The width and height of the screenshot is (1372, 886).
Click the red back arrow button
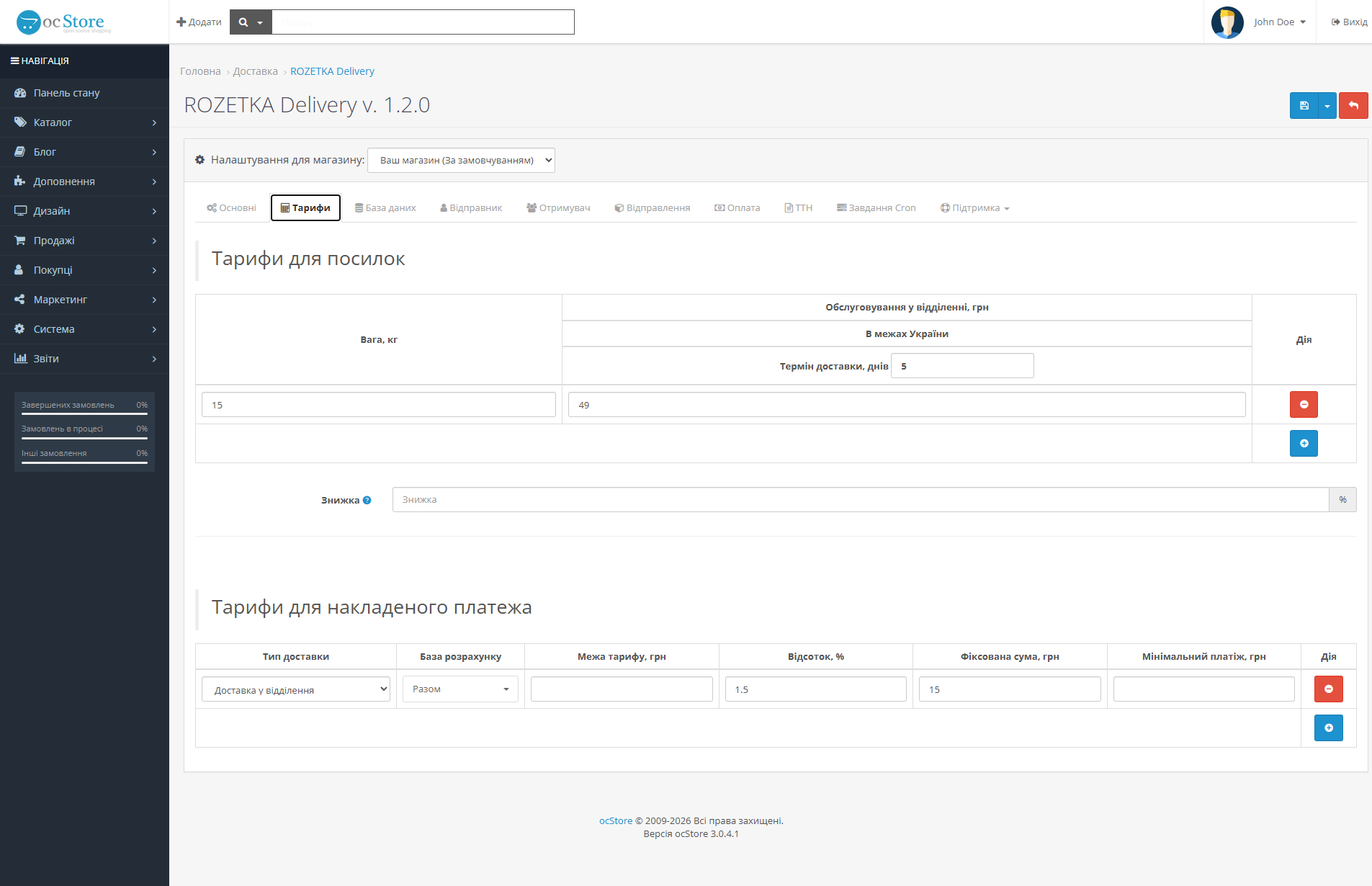tap(1353, 105)
